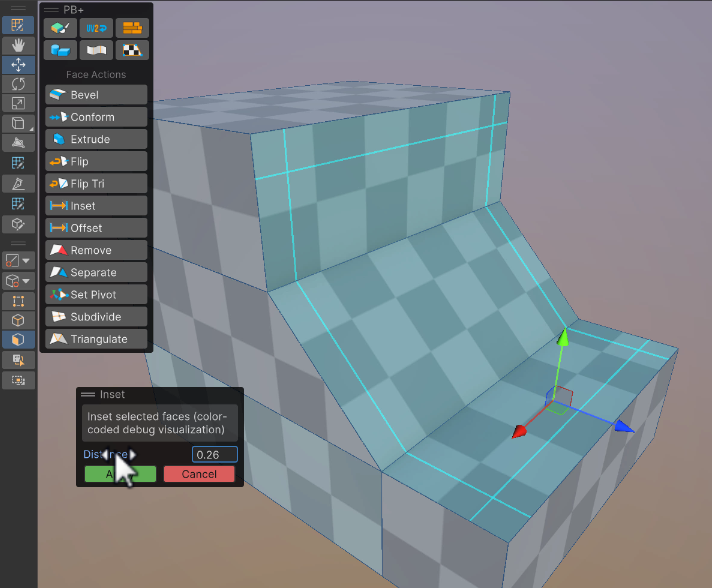Click the Inset description text
The image size is (712, 588).
tap(156, 423)
